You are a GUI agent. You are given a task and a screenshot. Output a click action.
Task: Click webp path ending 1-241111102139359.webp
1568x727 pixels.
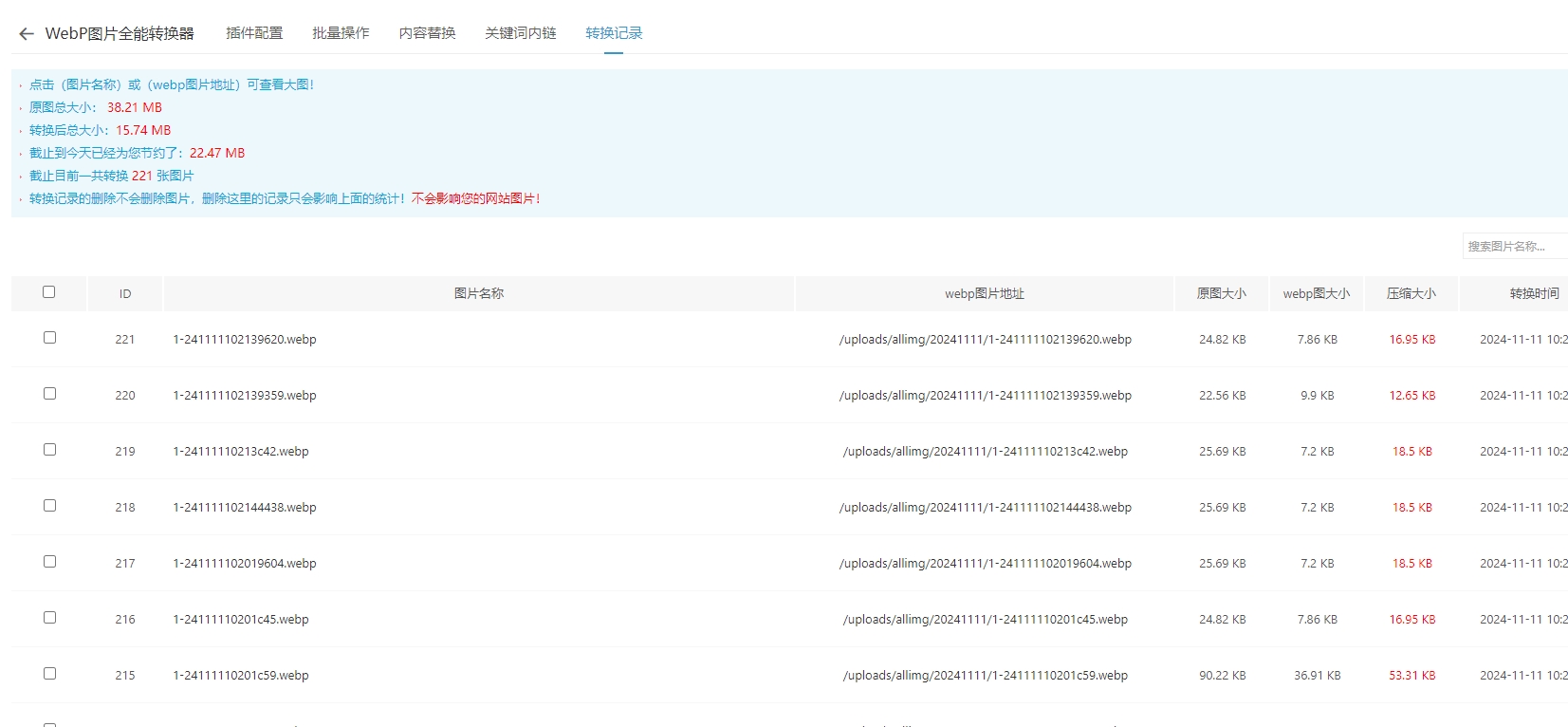point(985,396)
